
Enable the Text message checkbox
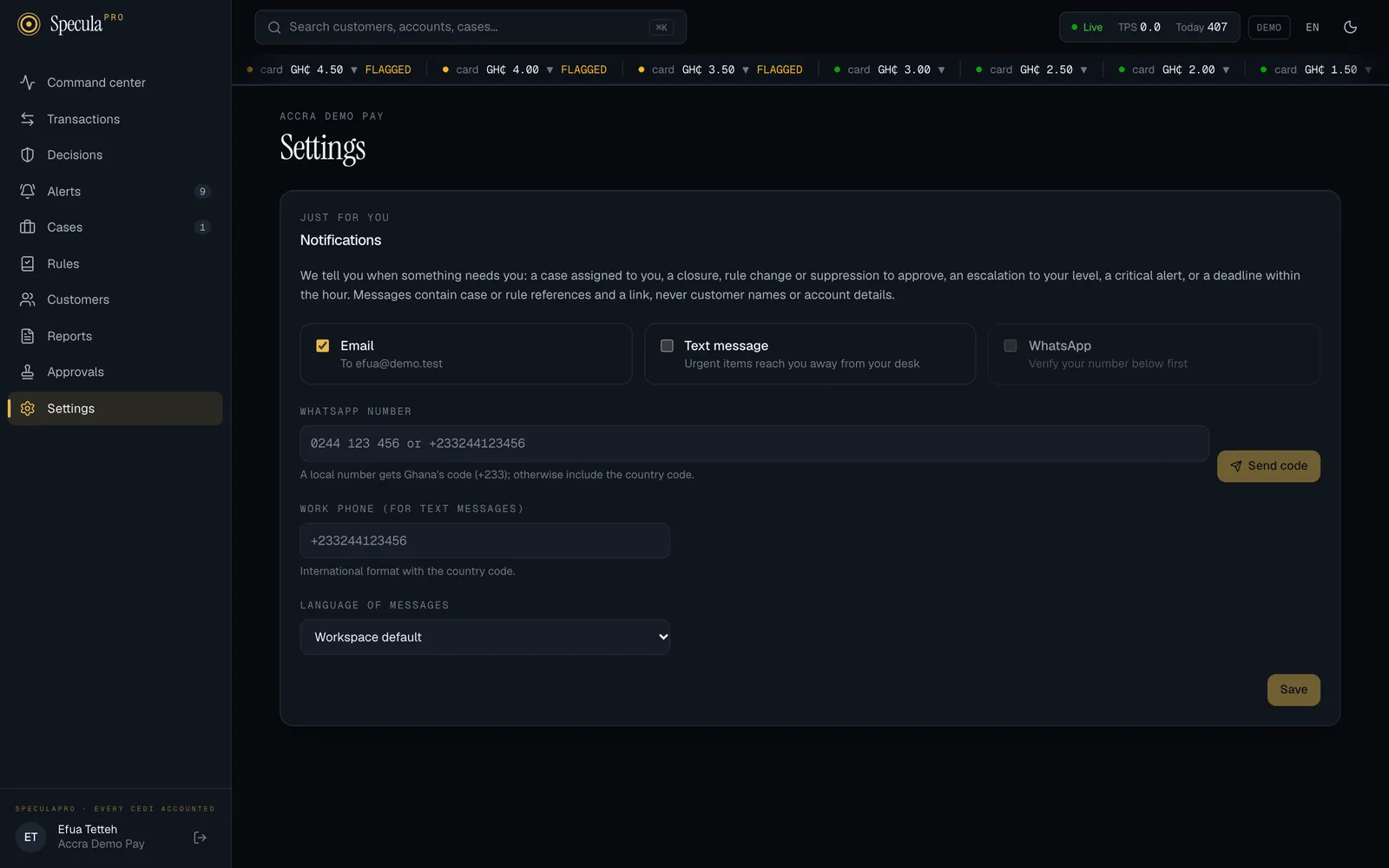[x=667, y=345]
